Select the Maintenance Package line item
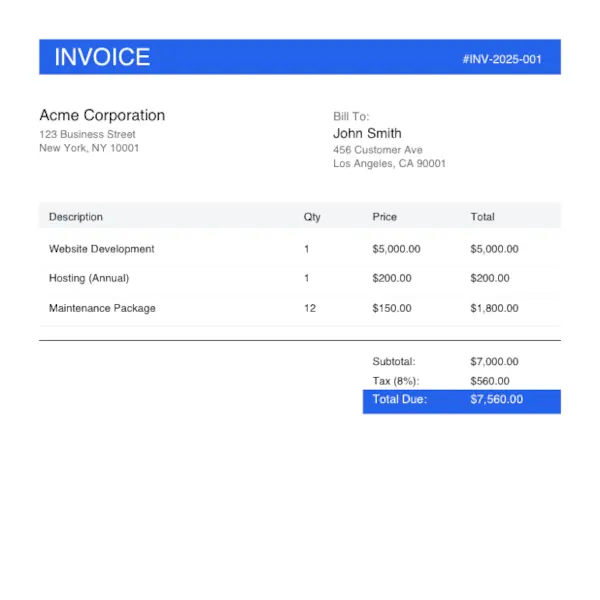600x600 pixels. point(102,308)
